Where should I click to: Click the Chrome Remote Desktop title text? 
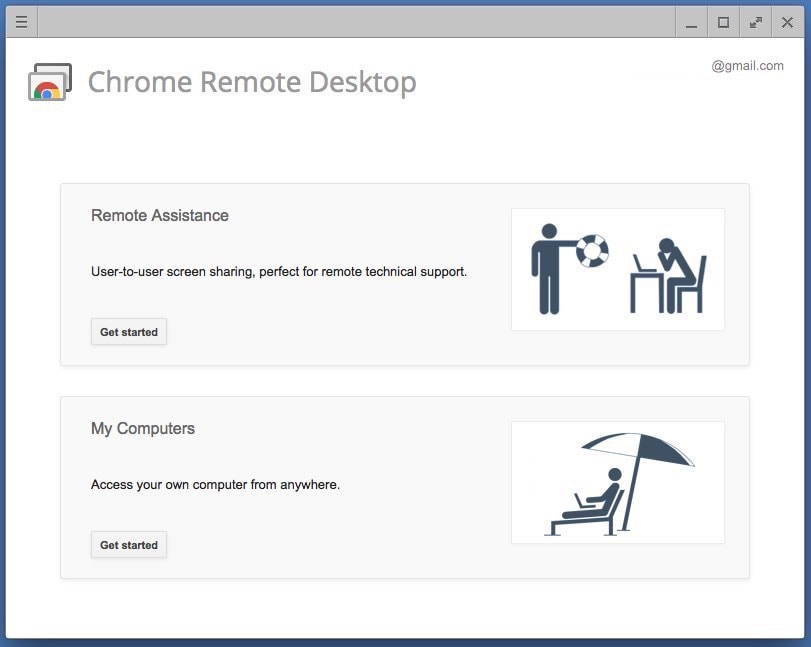pos(253,82)
